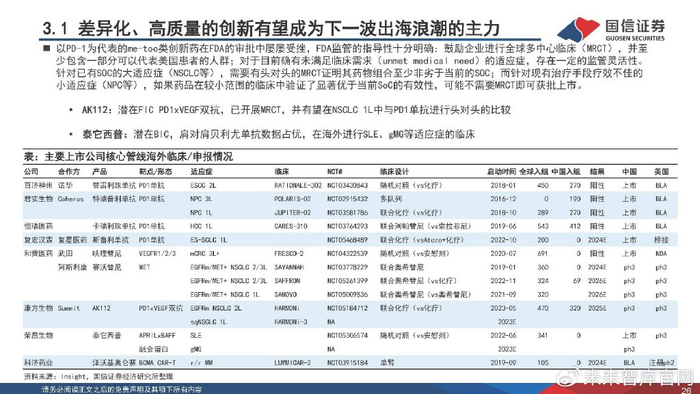Click the 中国入组 column header
This screenshot has width=700, height=394.
coord(566,171)
